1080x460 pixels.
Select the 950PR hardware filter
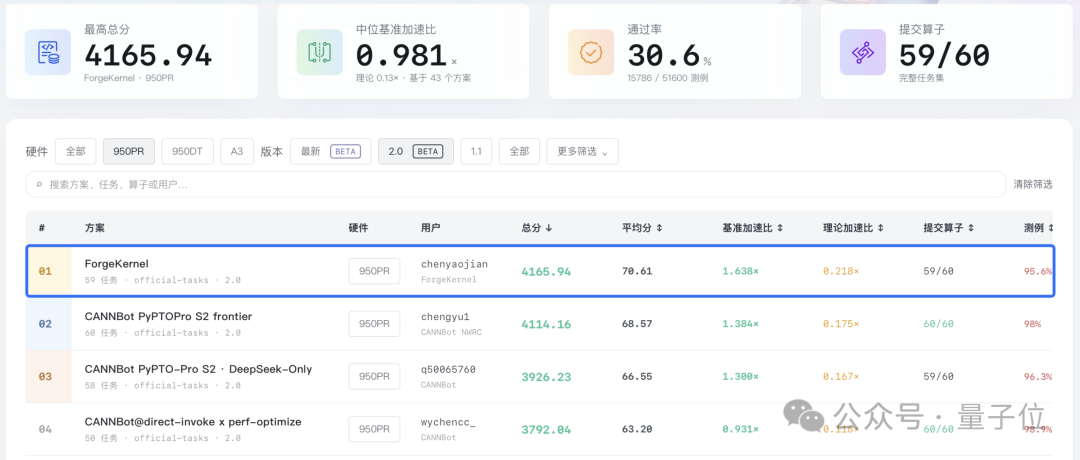click(x=129, y=151)
